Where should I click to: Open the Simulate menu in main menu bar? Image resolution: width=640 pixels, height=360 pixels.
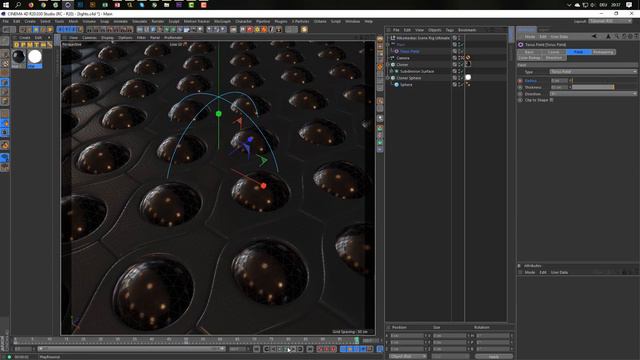139,21
